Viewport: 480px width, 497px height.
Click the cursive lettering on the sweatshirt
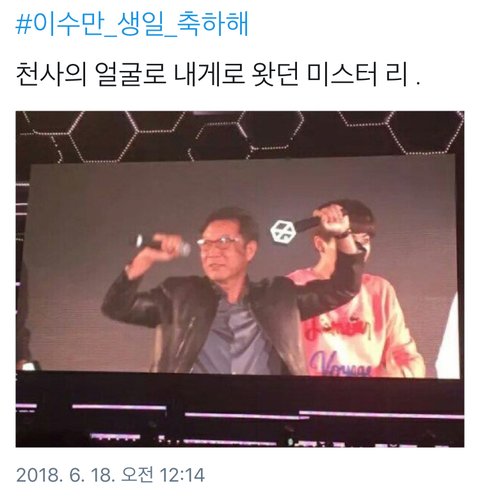pos(338,362)
